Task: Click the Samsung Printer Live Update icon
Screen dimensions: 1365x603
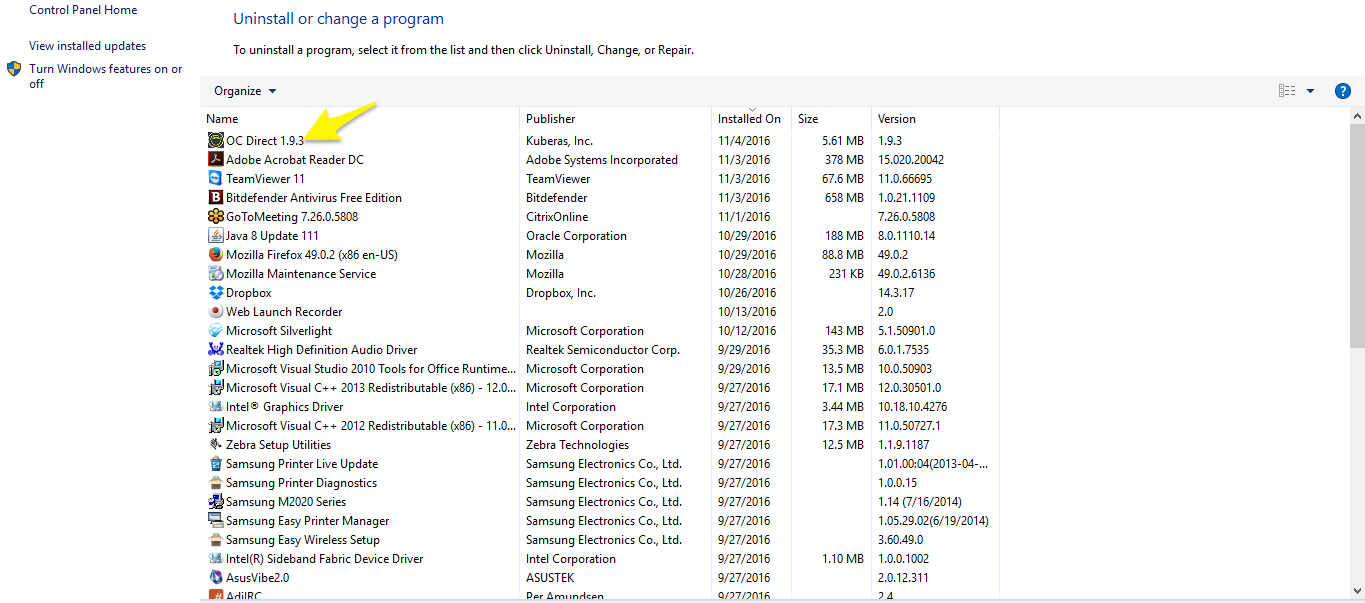Action: [216, 464]
